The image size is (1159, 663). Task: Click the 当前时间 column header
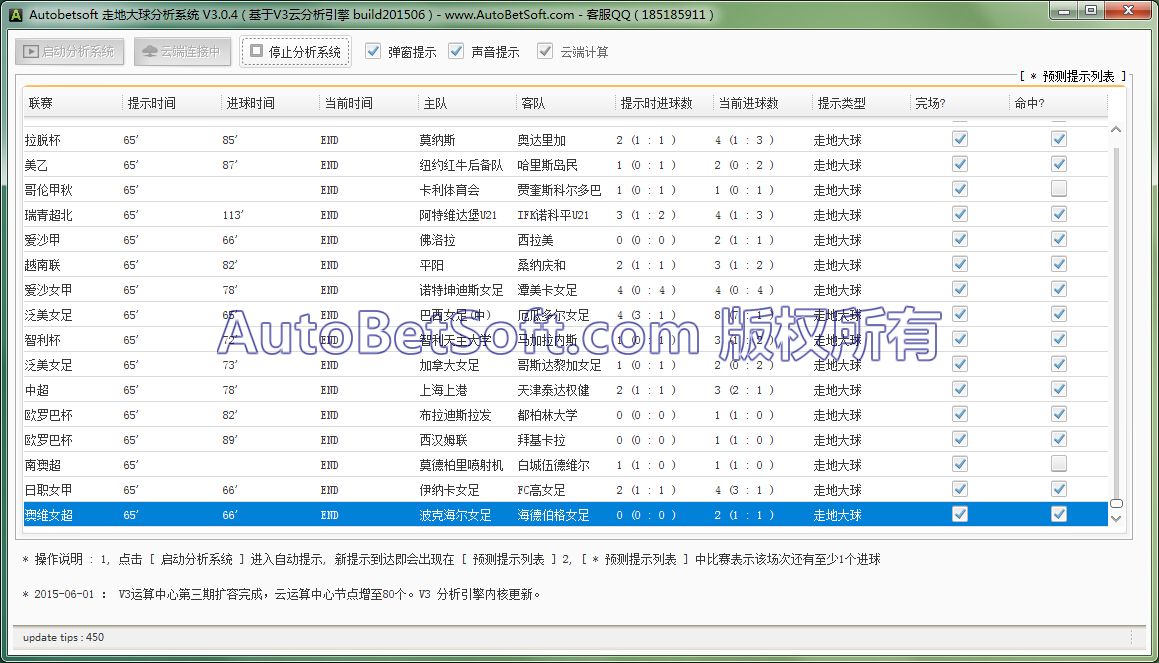pyautogui.click(x=369, y=103)
